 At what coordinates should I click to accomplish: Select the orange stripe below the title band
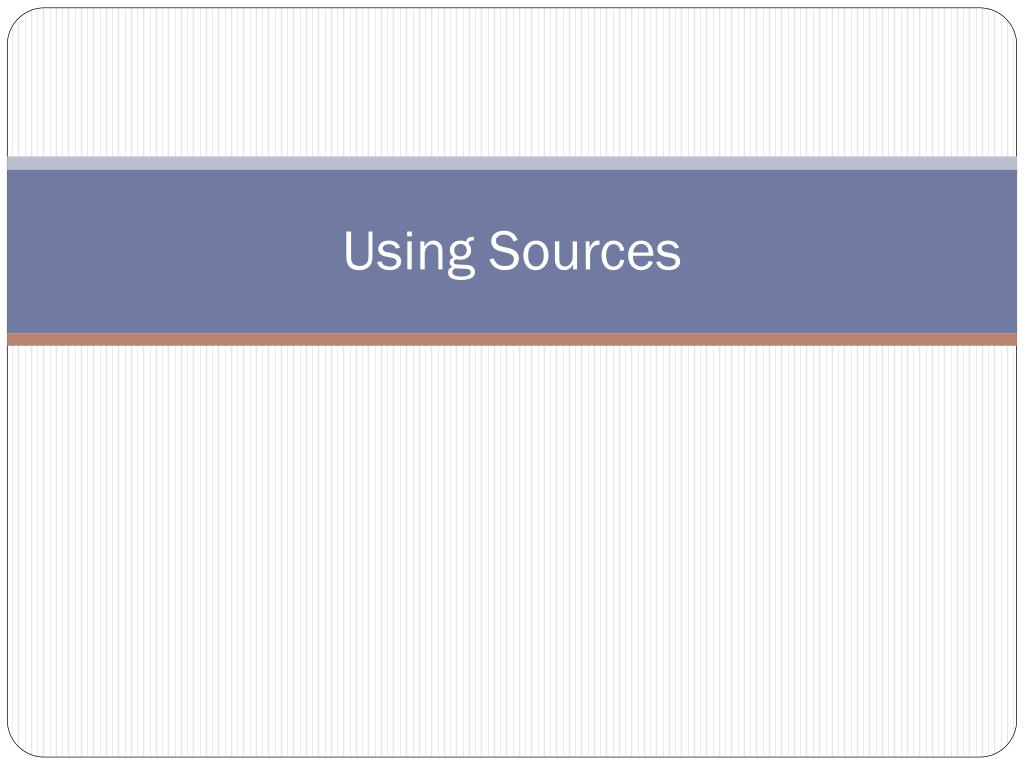(x=512, y=340)
